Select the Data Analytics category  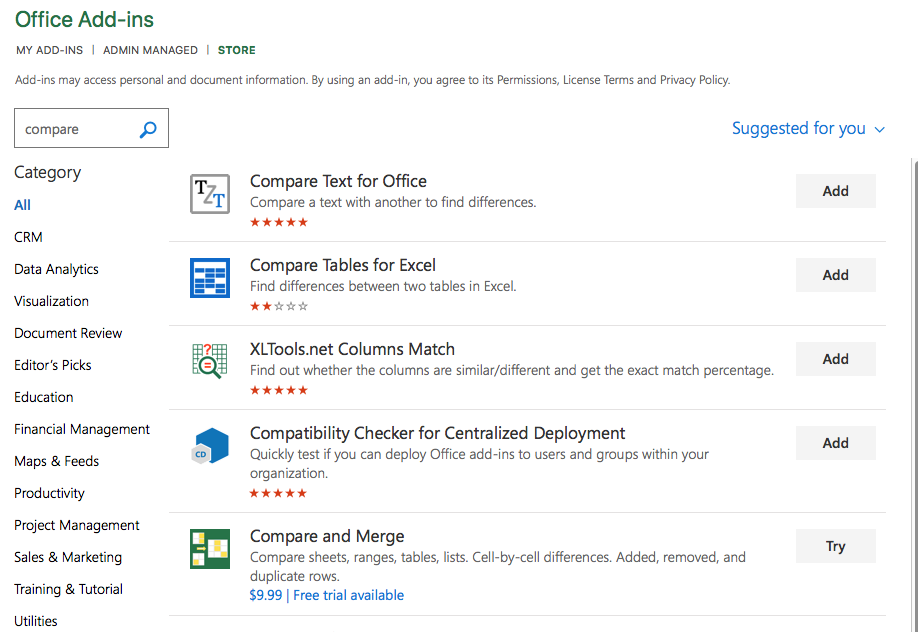tap(56, 269)
